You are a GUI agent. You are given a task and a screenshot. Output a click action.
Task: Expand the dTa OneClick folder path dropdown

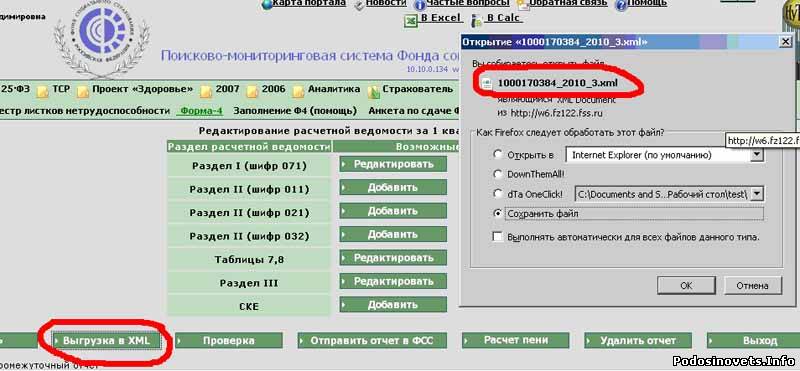pos(757,194)
